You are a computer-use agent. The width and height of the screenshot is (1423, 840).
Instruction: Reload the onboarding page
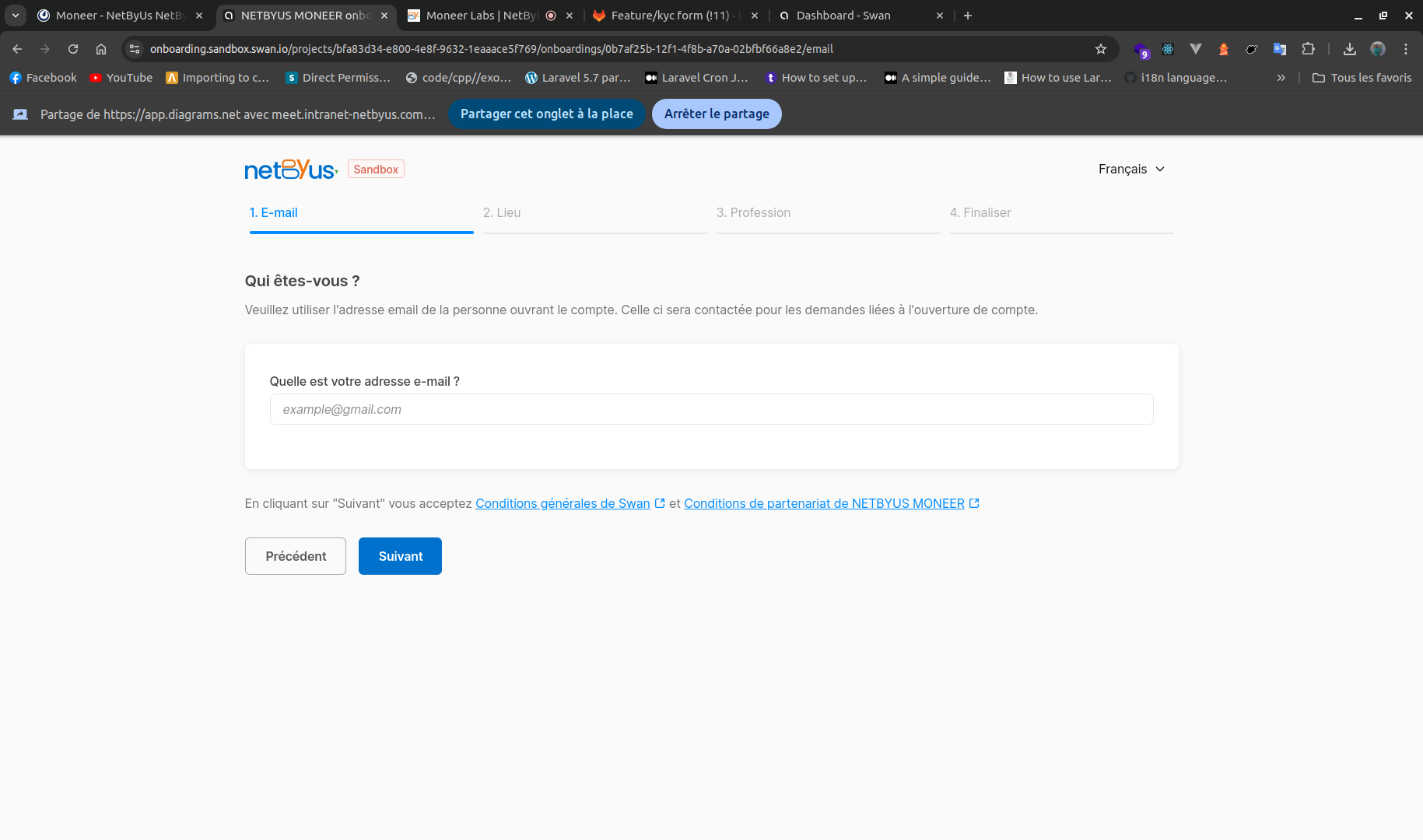[x=73, y=49]
